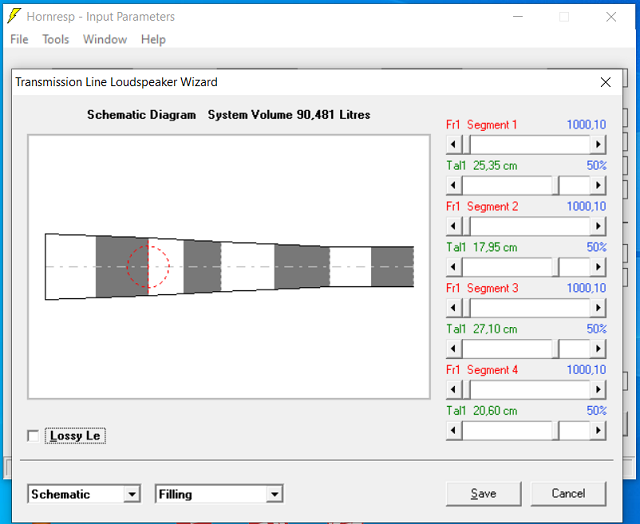Click Segment 2 Fr1 slider thumb
The image size is (640, 524).
tap(466, 226)
